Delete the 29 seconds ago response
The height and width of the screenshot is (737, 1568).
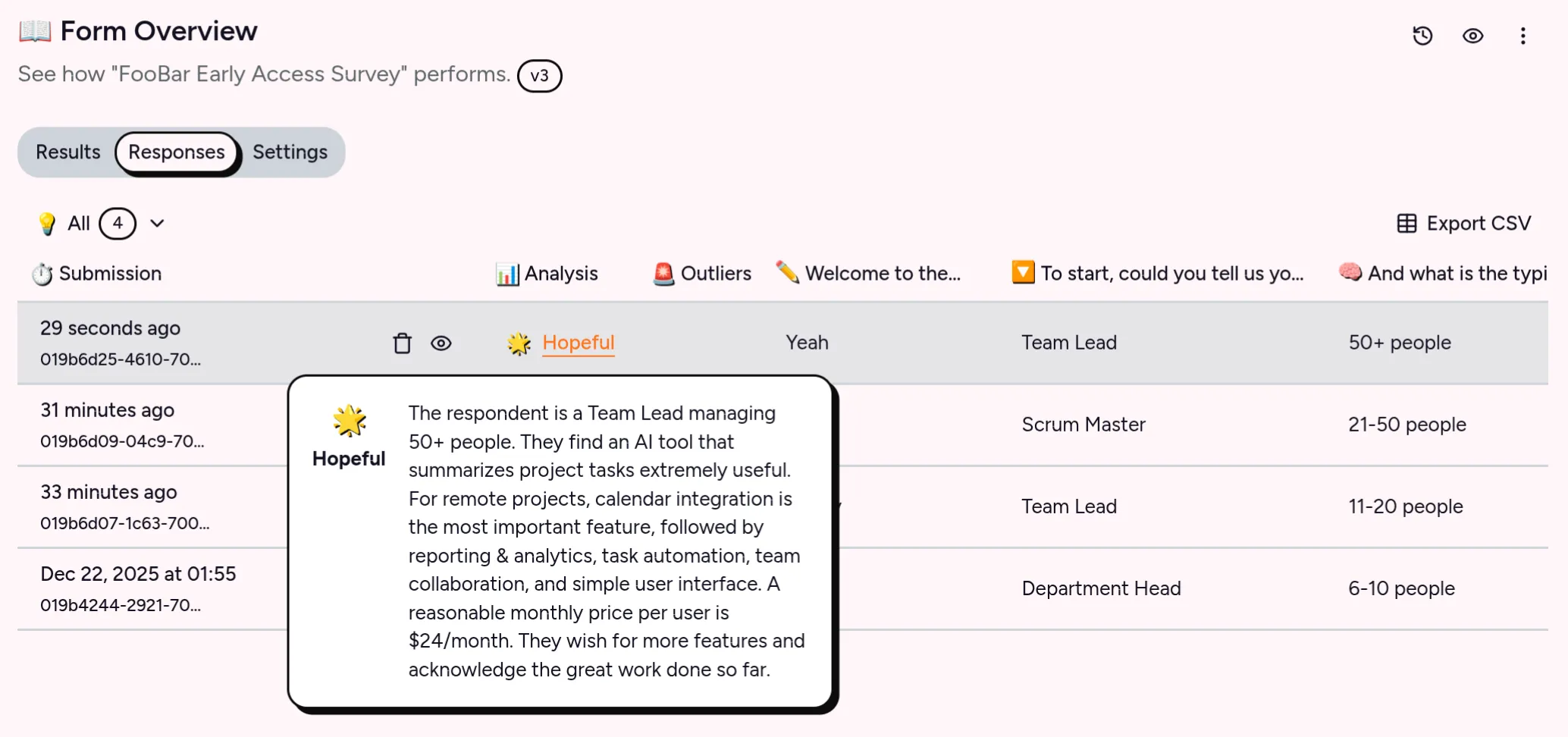click(402, 343)
